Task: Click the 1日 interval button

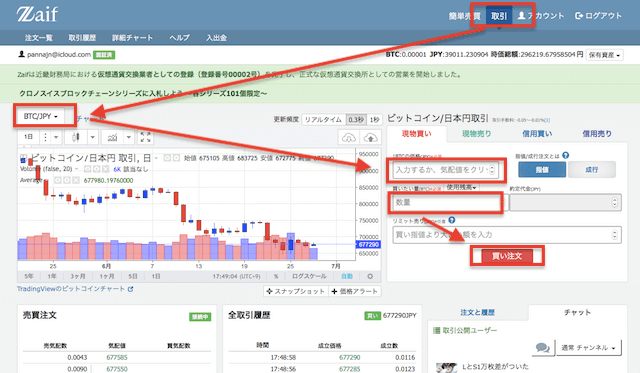Action: [29, 137]
